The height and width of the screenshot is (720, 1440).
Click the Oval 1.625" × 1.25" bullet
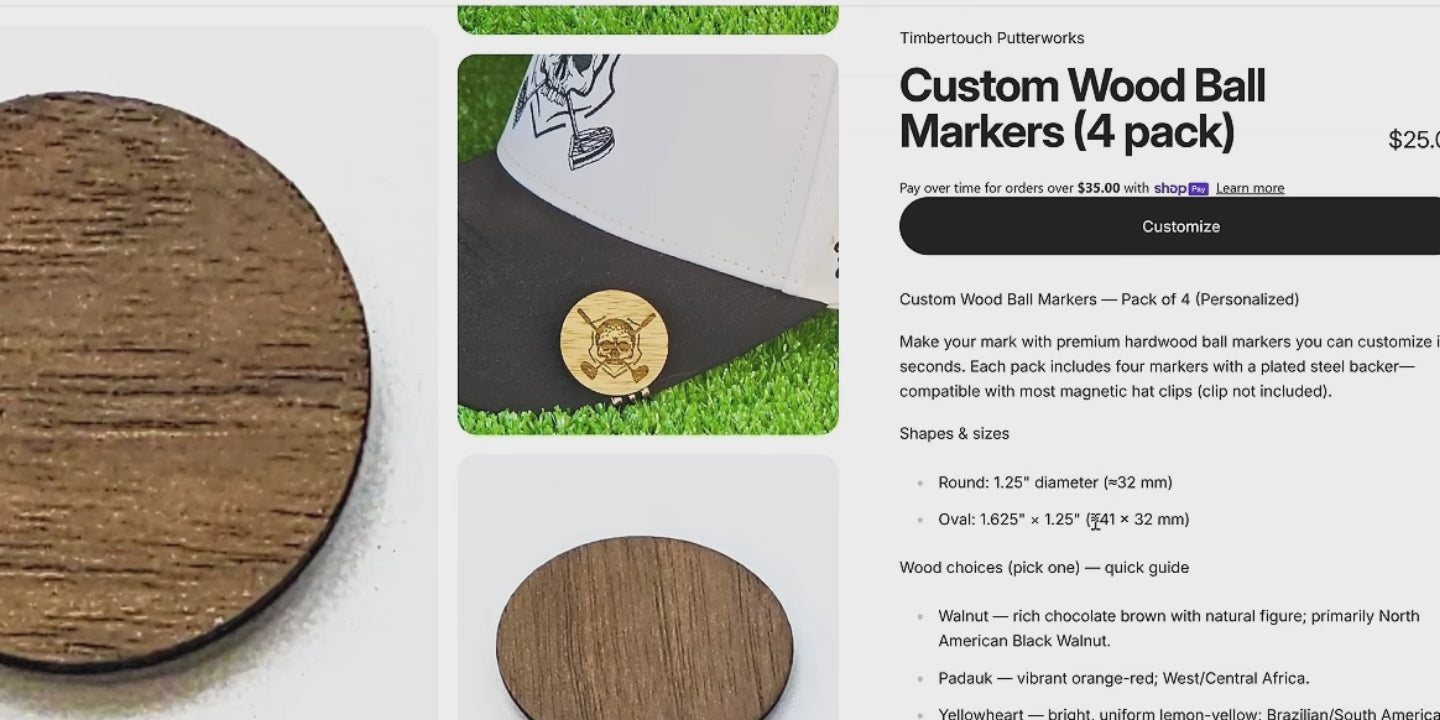[1064, 520]
